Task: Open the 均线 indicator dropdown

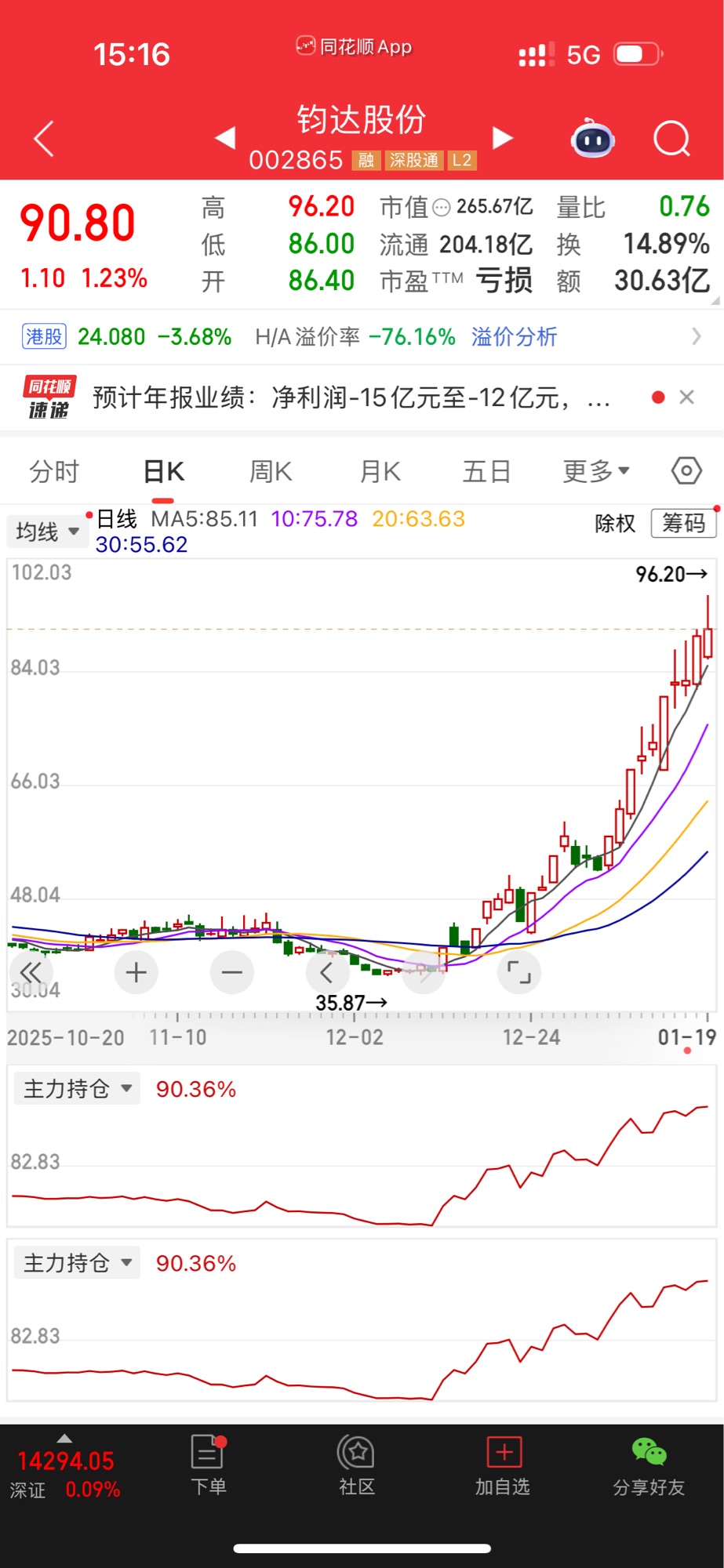Action: pyautogui.click(x=47, y=532)
